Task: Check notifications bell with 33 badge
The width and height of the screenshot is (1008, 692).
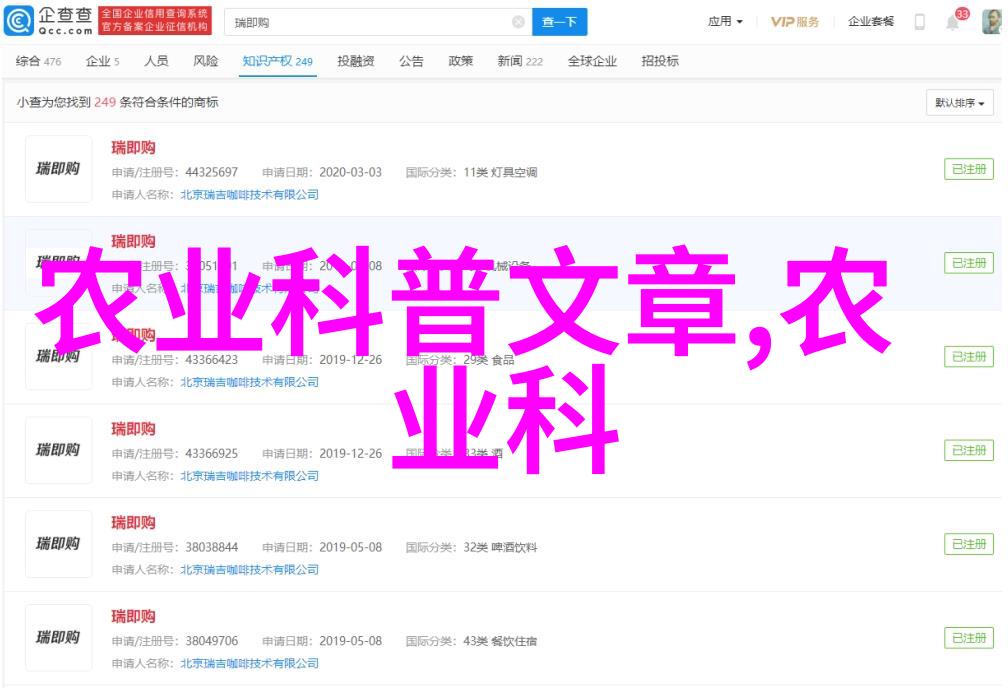Action: (953, 21)
